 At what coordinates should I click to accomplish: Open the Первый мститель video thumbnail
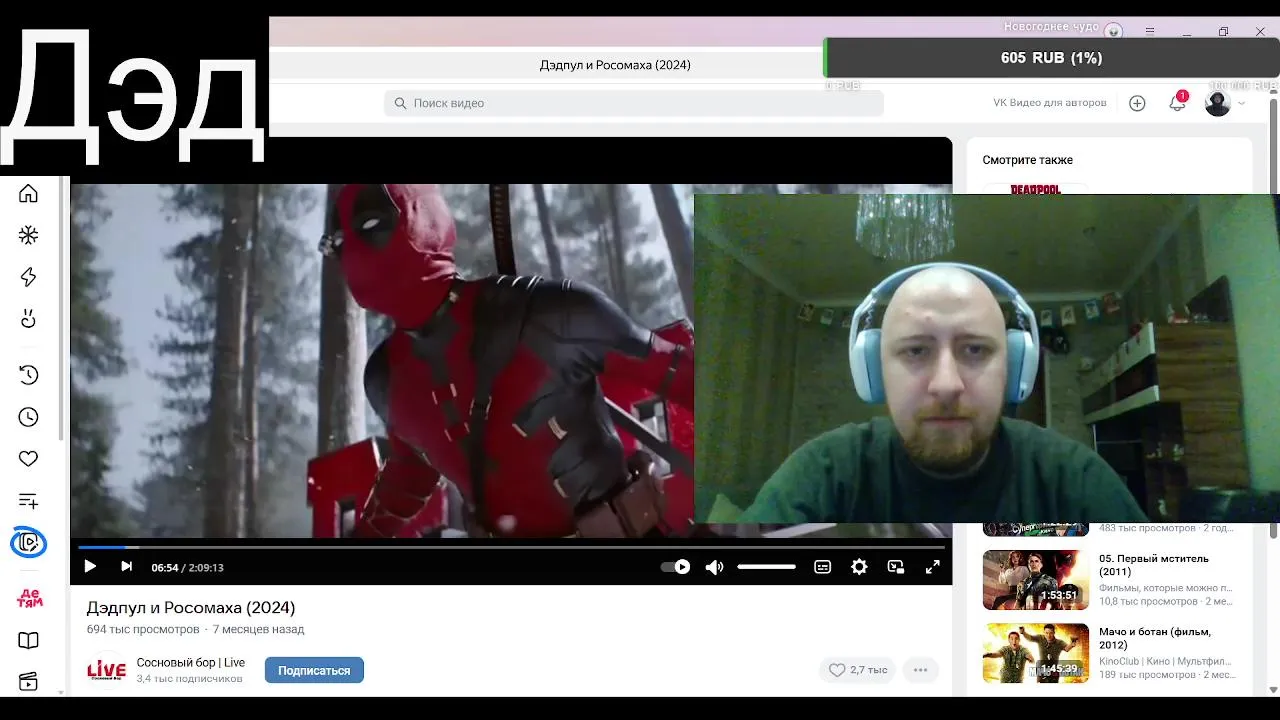[x=1036, y=580]
